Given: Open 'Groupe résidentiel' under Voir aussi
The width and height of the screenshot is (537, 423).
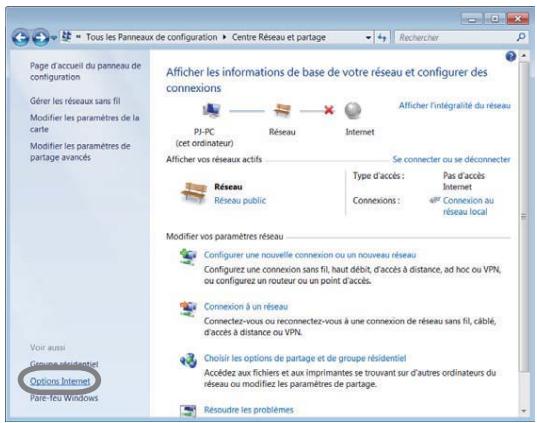Looking at the screenshot, I should (64, 364).
